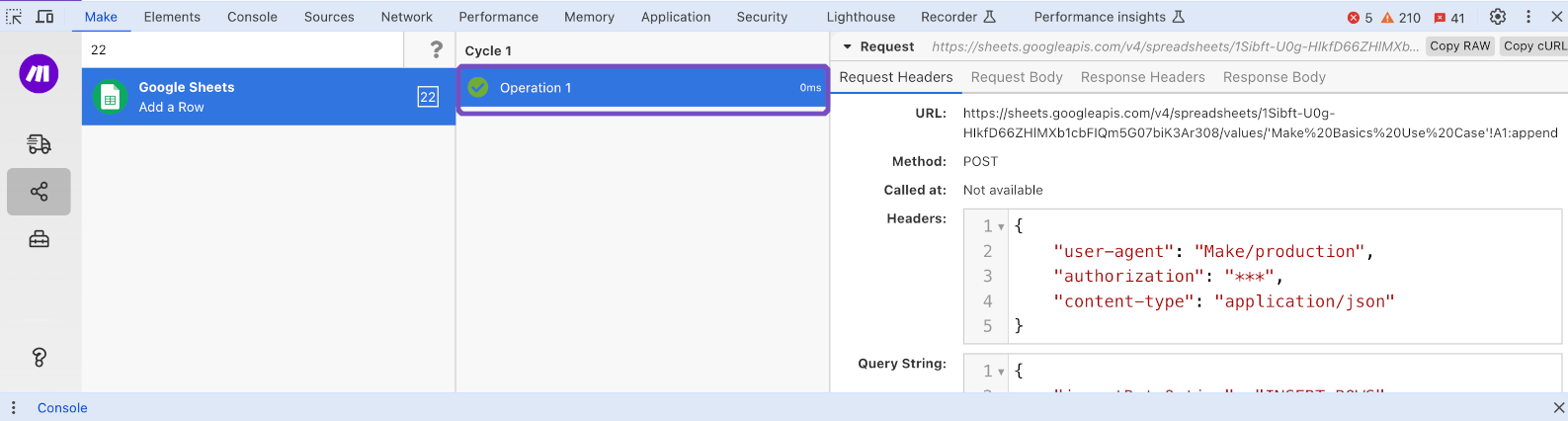This screenshot has width=1568, height=421.
Task: Select Google Sheets Add a Row module
Action: click(268, 97)
